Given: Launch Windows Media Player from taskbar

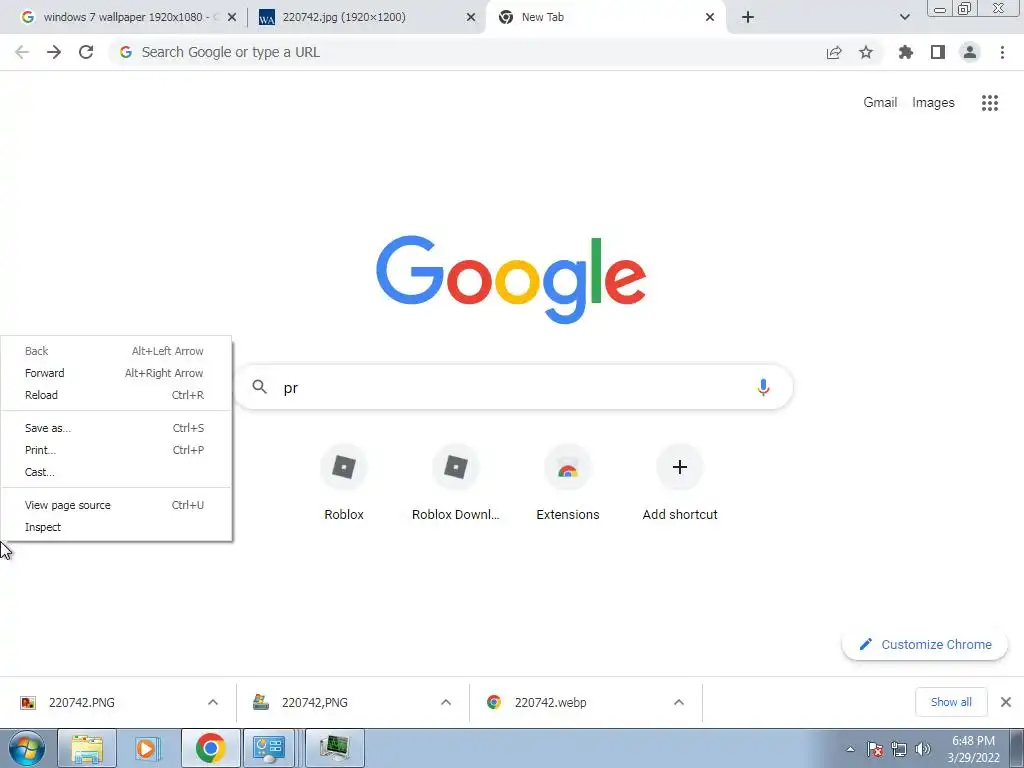Looking at the screenshot, I should [x=148, y=748].
